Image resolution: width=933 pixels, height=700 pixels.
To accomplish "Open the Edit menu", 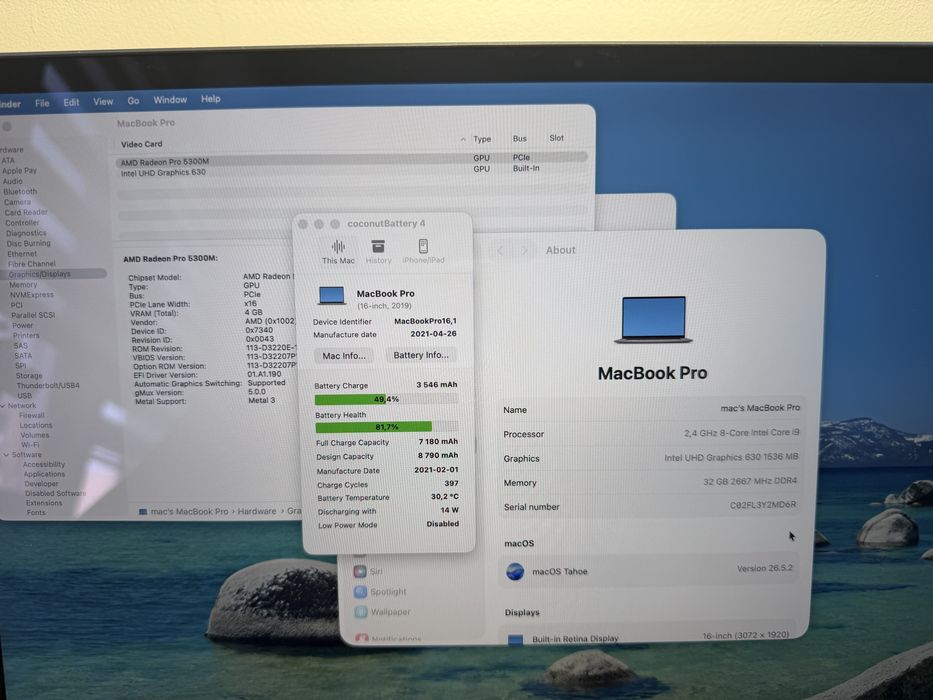I will [71, 102].
